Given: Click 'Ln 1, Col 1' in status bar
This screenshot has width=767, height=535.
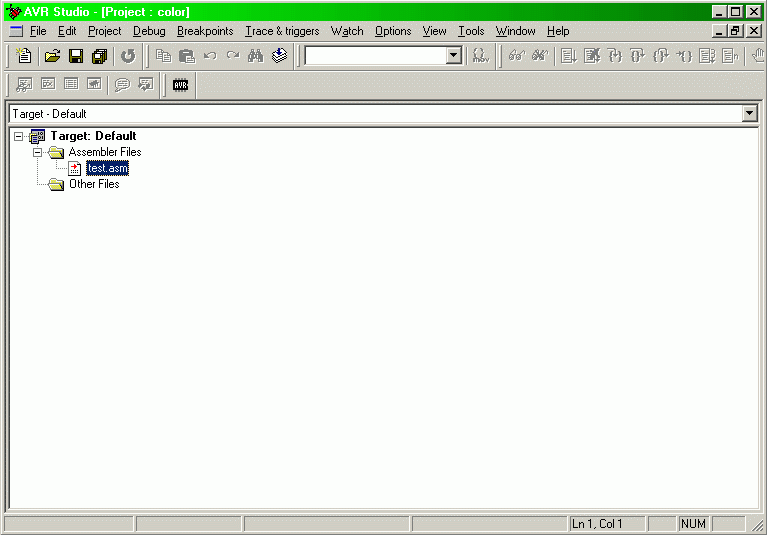Looking at the screenshot, I should pos(597,524).
